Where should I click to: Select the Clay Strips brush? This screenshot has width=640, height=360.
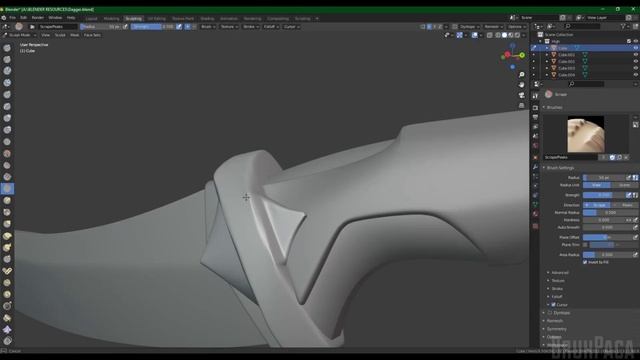pos(7,83)
